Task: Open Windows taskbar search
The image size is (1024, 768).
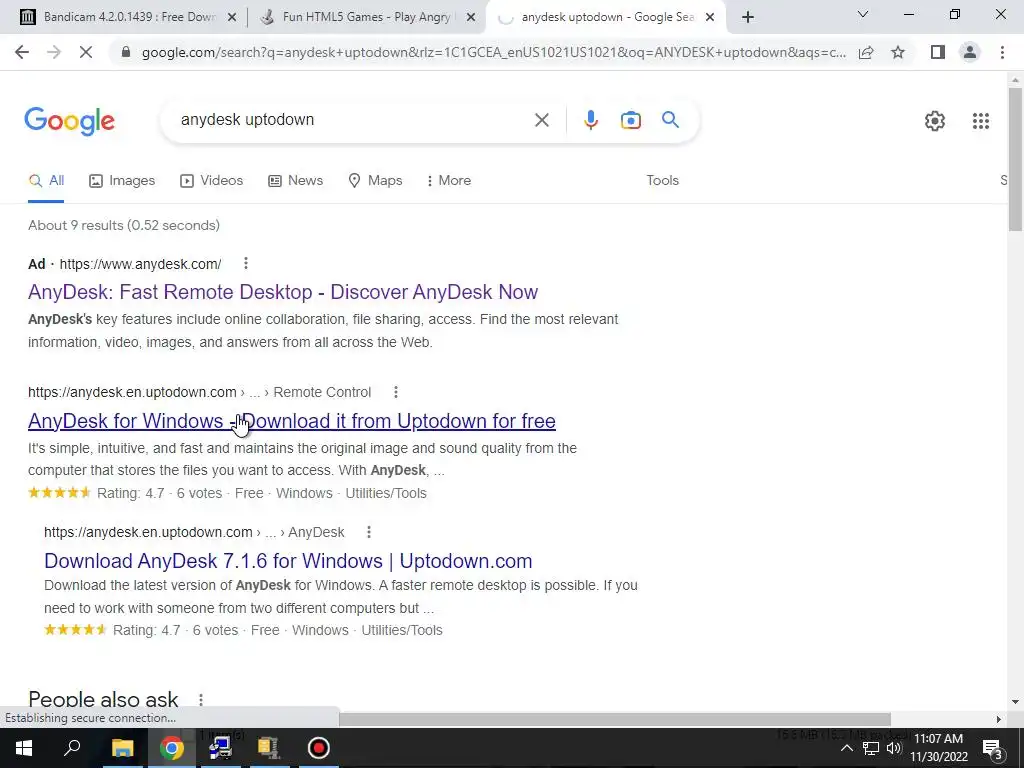Action: (72, 748)
